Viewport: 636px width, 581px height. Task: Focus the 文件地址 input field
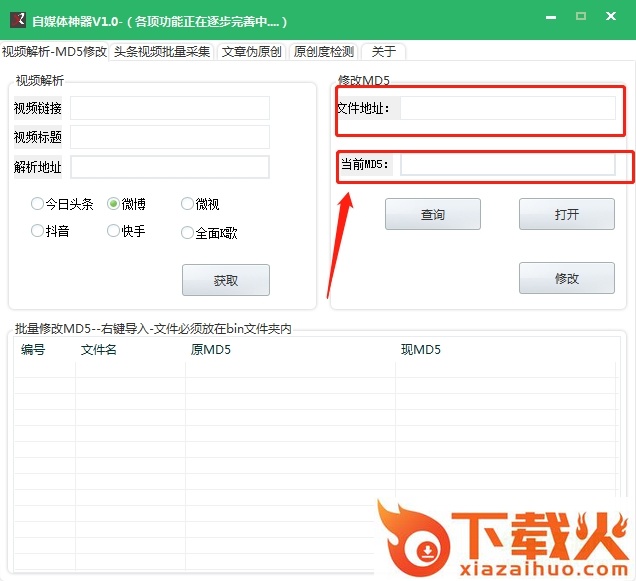pos(507,108)
